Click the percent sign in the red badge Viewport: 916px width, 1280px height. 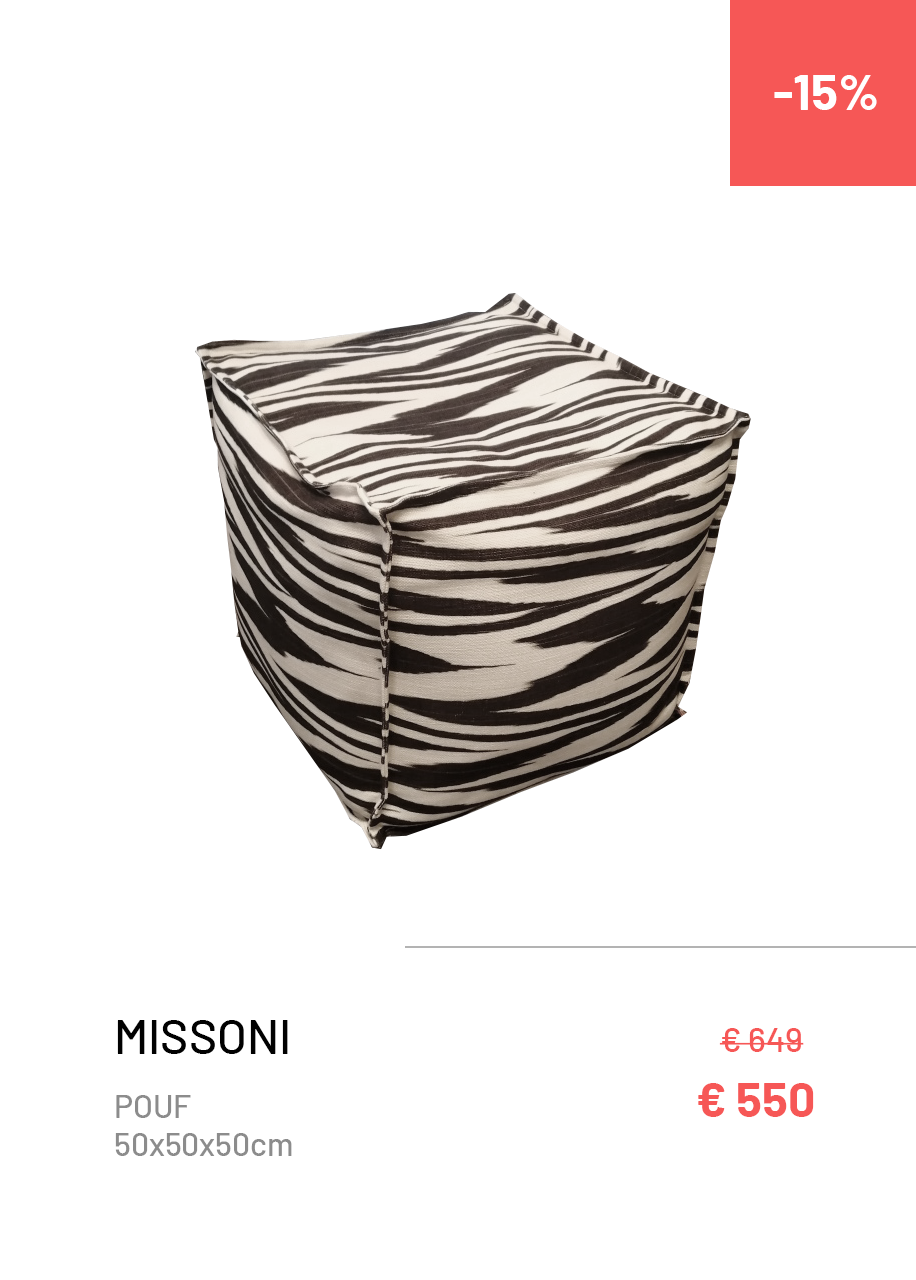pyautogui.click(x=858, y=93)
